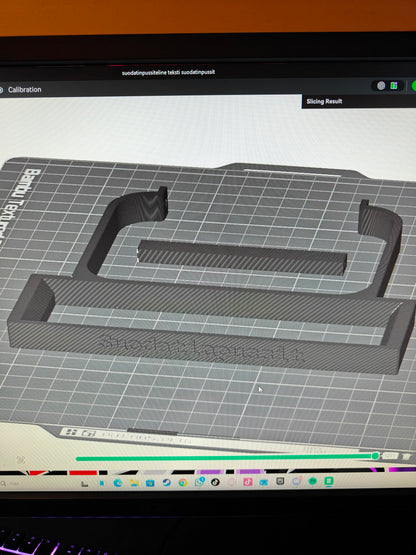The image size is (416, 555).
Task: Launch Steam from the taskbar
Action: click(x=166, y=482)
